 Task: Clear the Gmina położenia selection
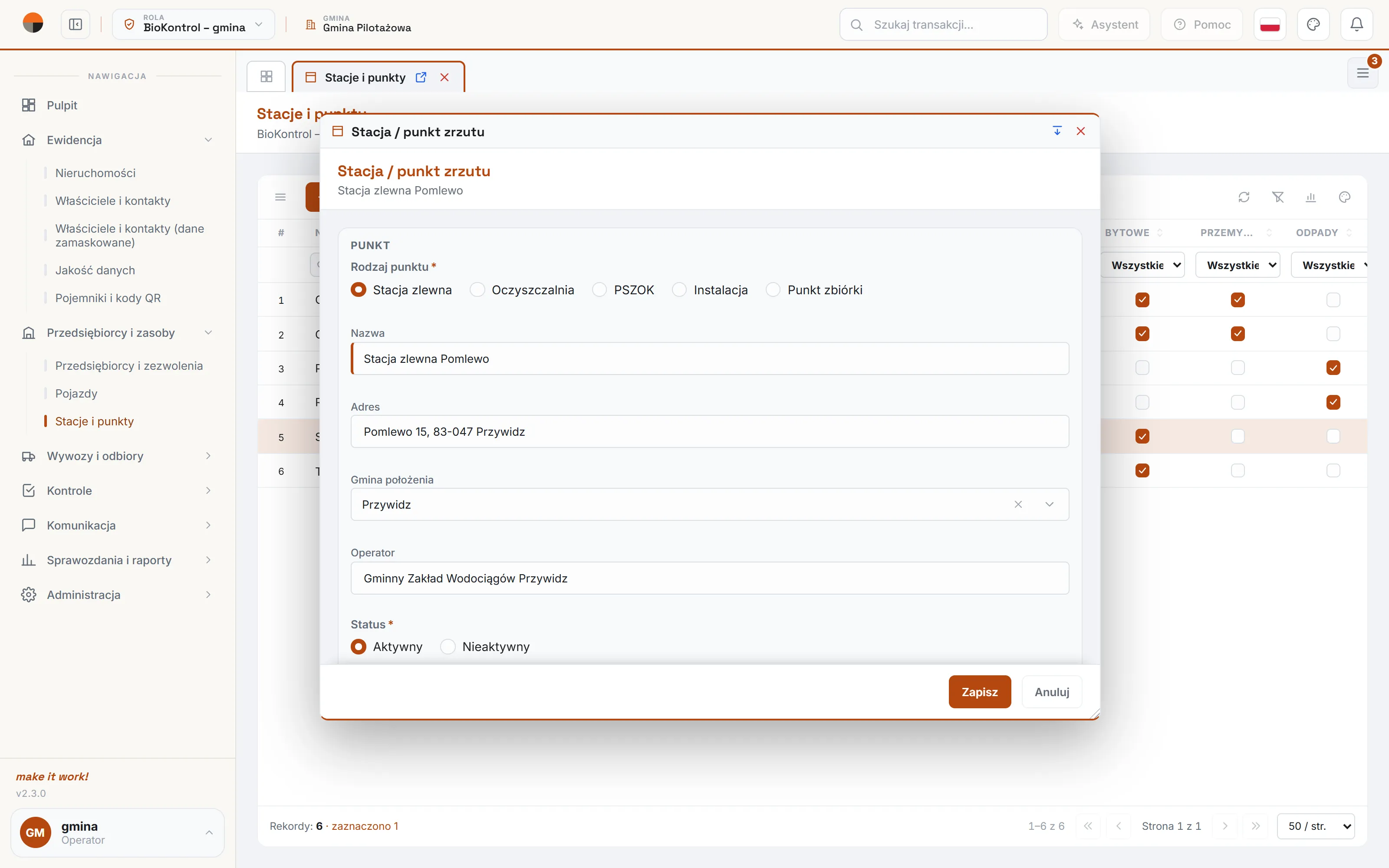[x=1018, y=505]
